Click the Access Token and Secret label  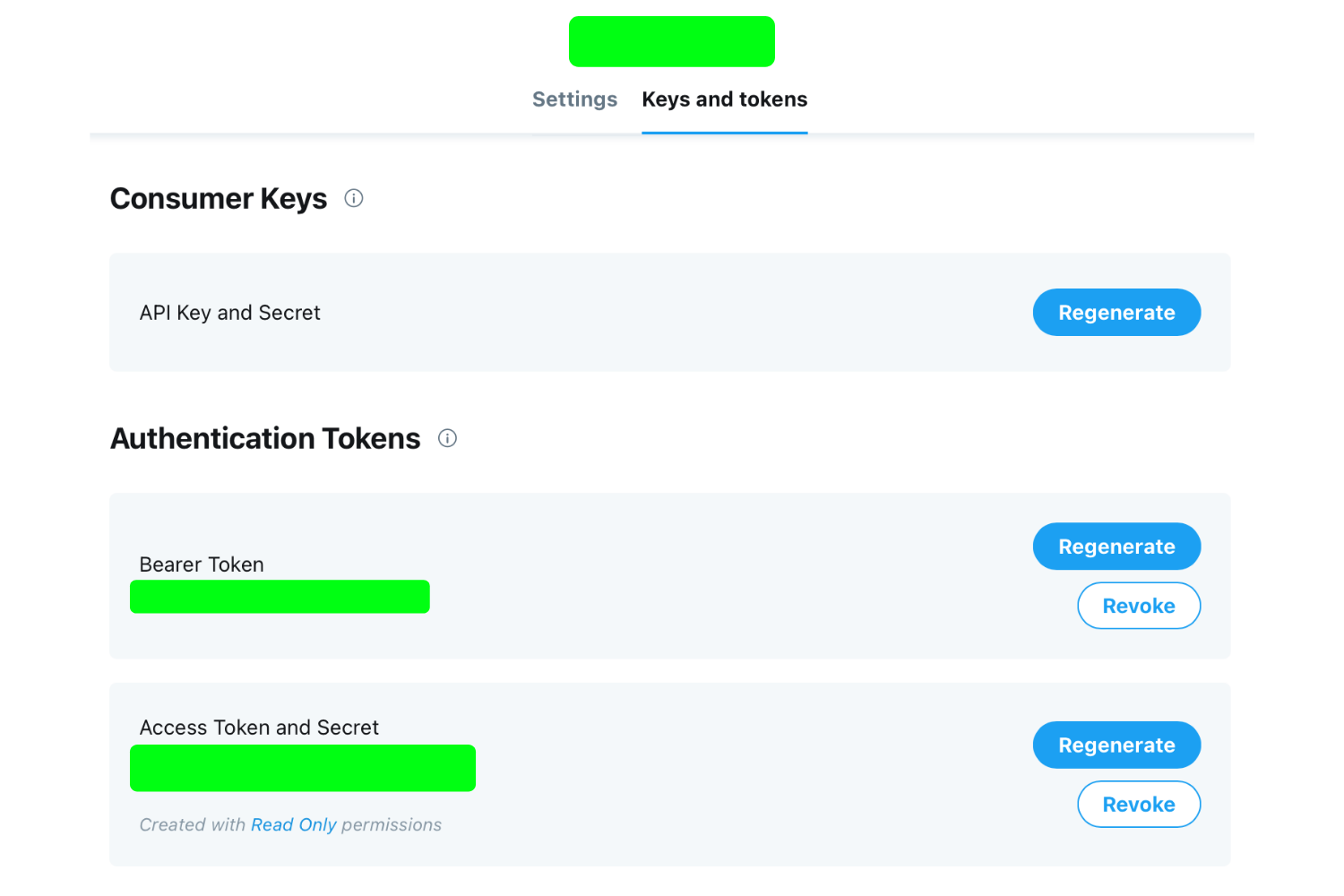(259, 728)
